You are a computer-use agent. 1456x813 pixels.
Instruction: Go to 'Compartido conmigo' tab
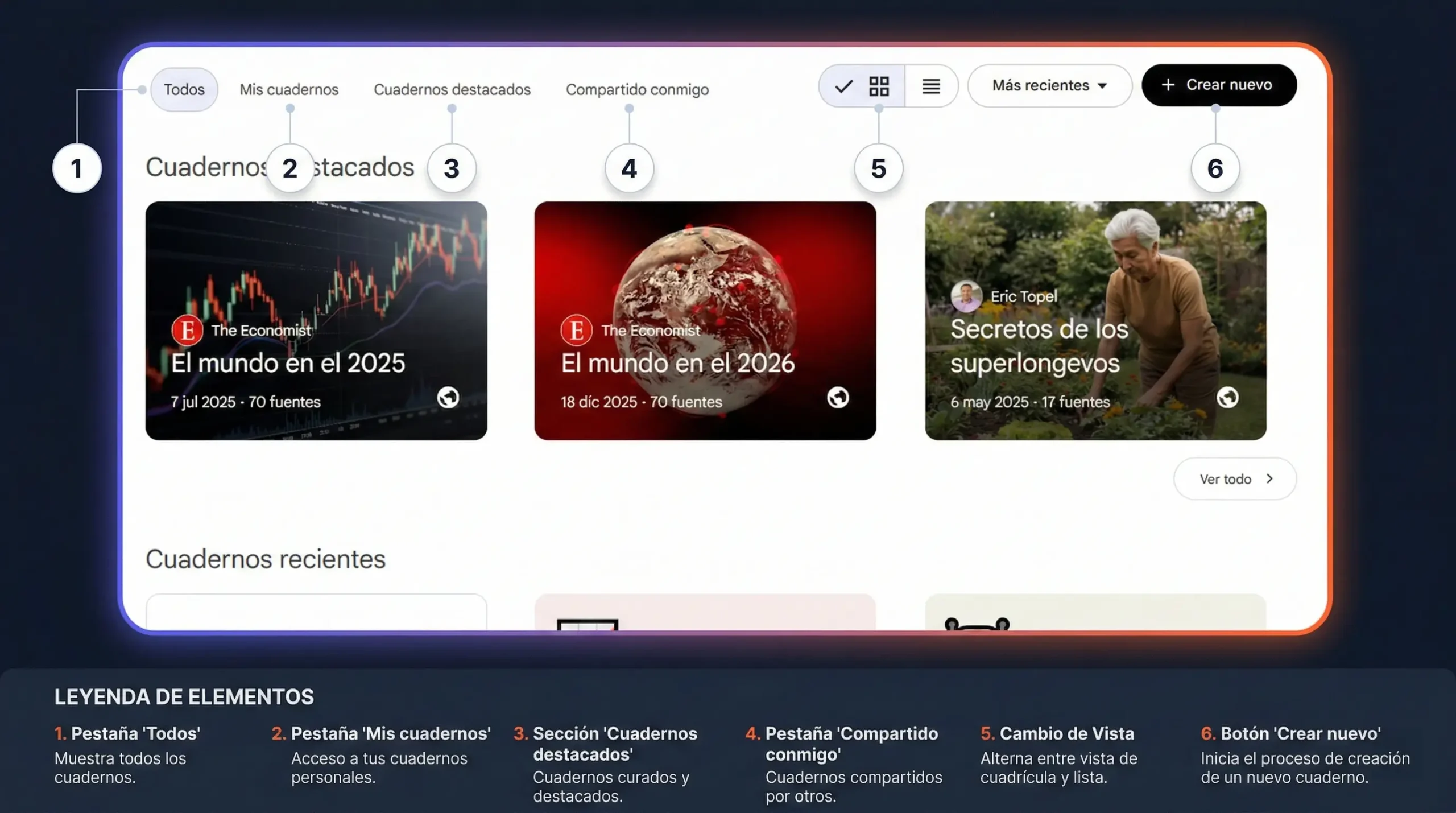point(637,89)
